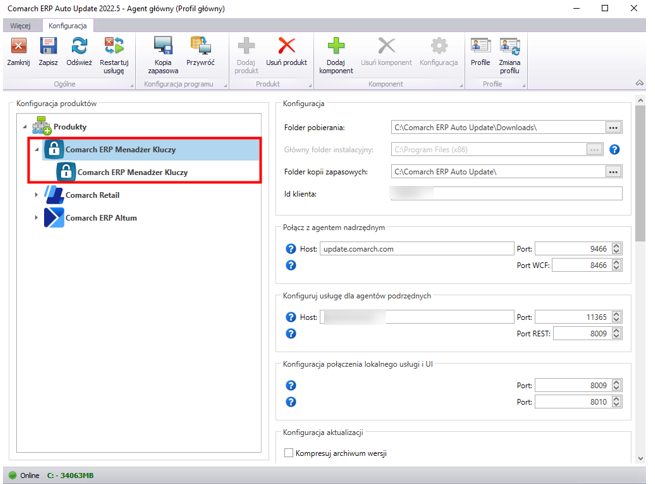Select Comarch ERP Altum tree item
655x484 pixels.
(101, 218)
